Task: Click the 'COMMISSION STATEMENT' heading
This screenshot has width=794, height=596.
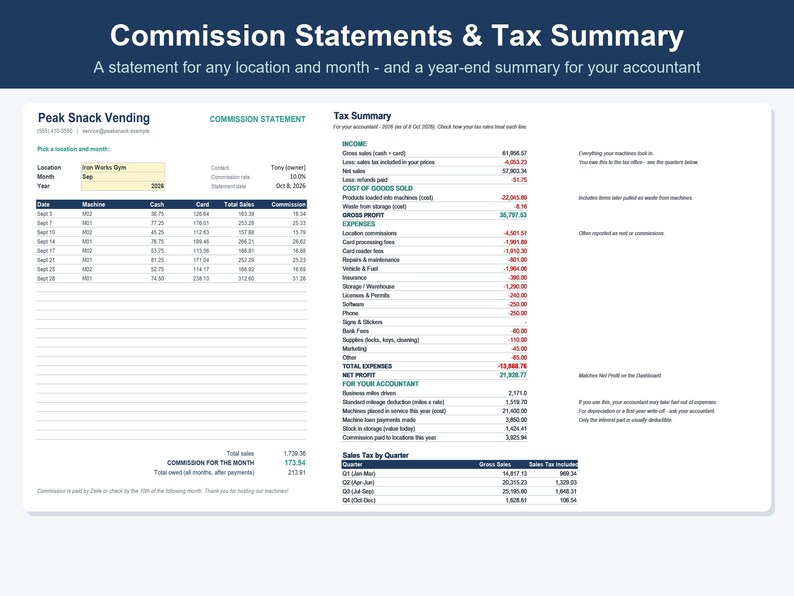Action: 257,119
